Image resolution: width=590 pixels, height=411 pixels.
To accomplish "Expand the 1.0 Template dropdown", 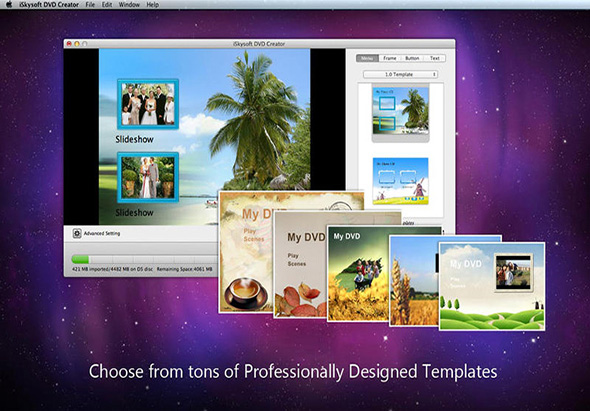I will tap(400, 74).
